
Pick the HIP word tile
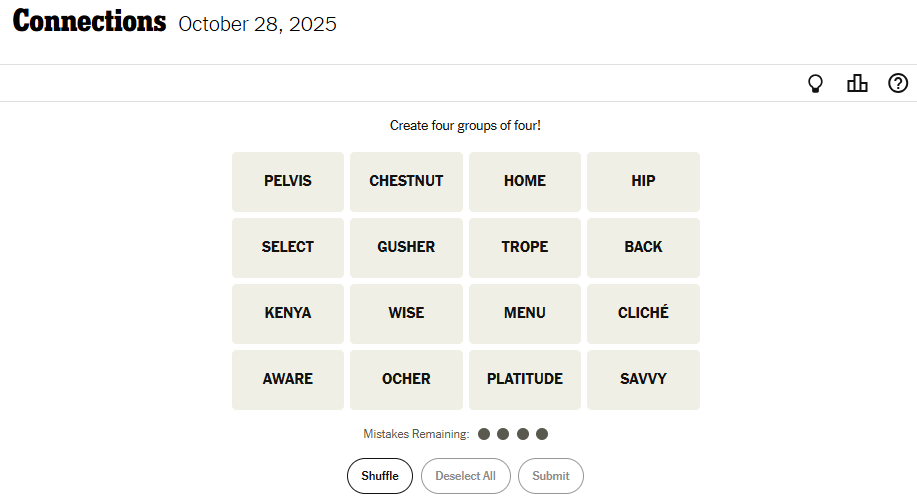(643, 181)
